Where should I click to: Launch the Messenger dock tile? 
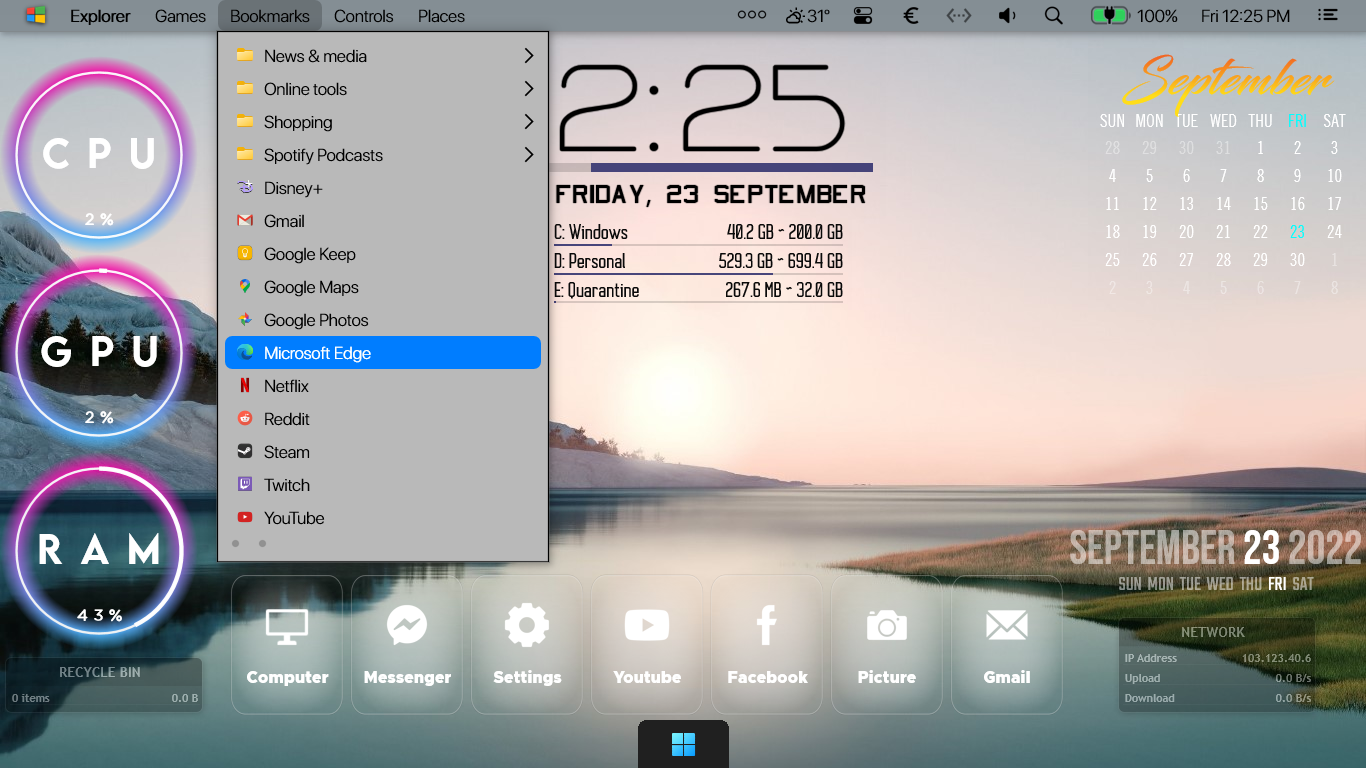click(407, 645)
